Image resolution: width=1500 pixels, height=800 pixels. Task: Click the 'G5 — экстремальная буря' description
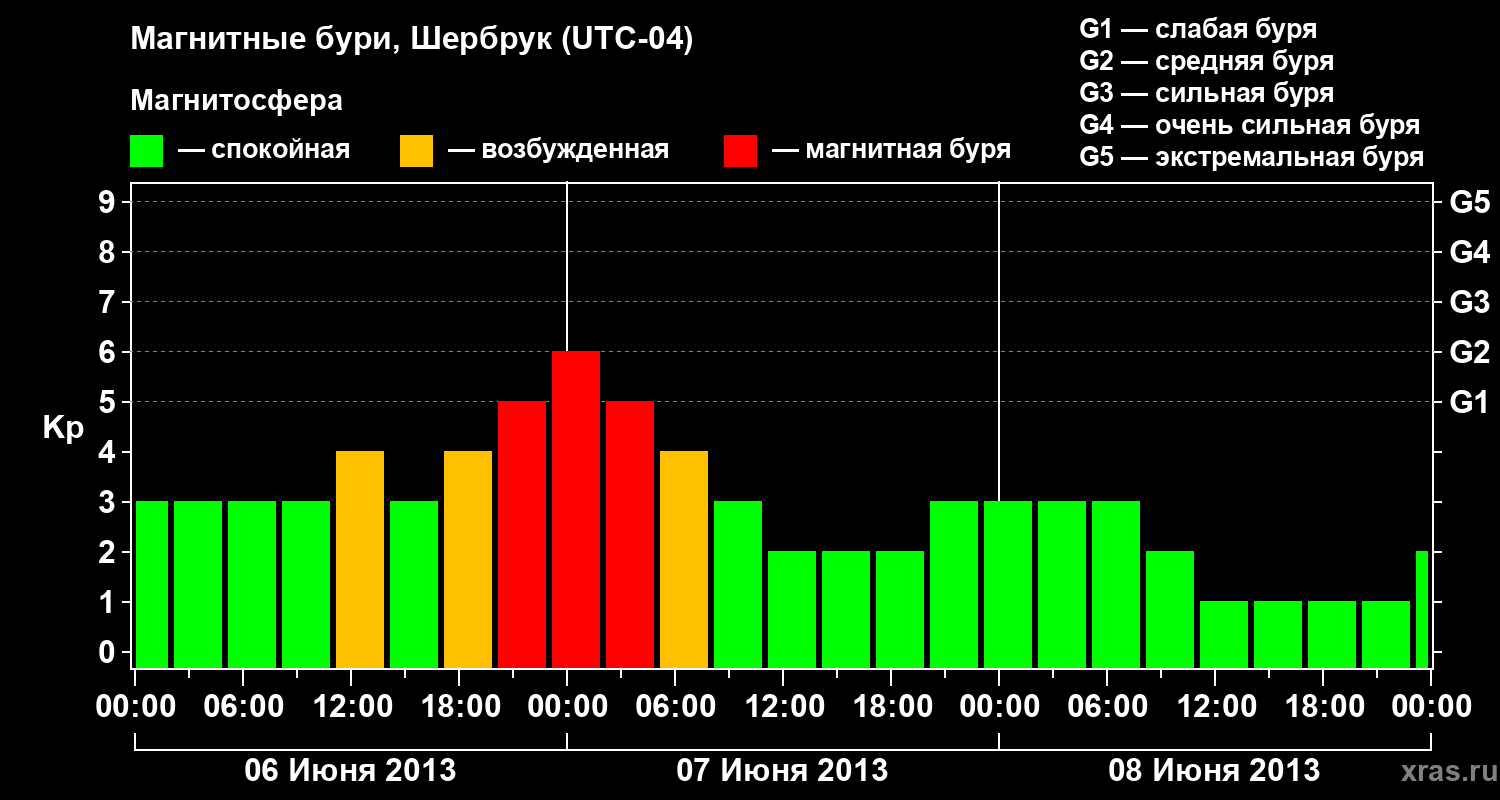1252,157
